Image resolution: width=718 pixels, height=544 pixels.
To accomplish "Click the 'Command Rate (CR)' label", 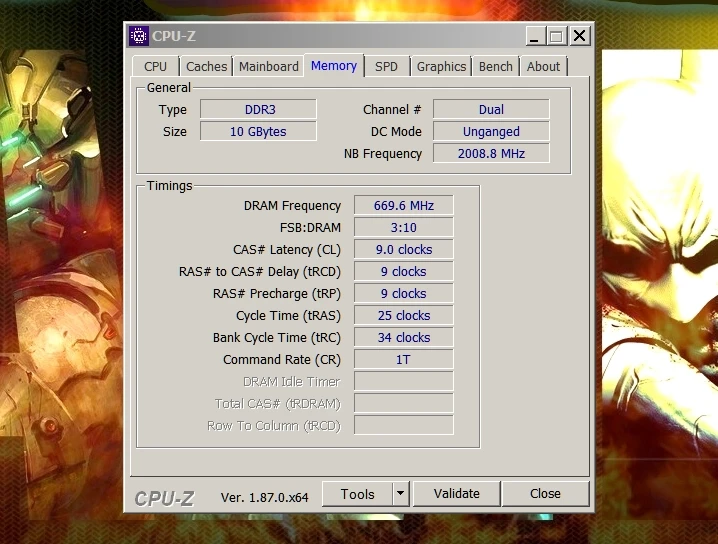I will click(x=282, y=360).
